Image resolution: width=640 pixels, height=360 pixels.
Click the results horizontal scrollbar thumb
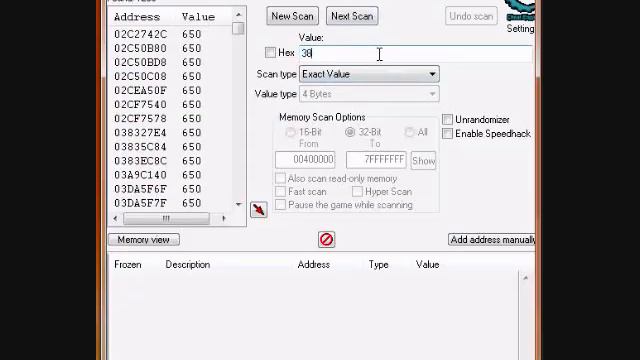click(x=166, y=218)
